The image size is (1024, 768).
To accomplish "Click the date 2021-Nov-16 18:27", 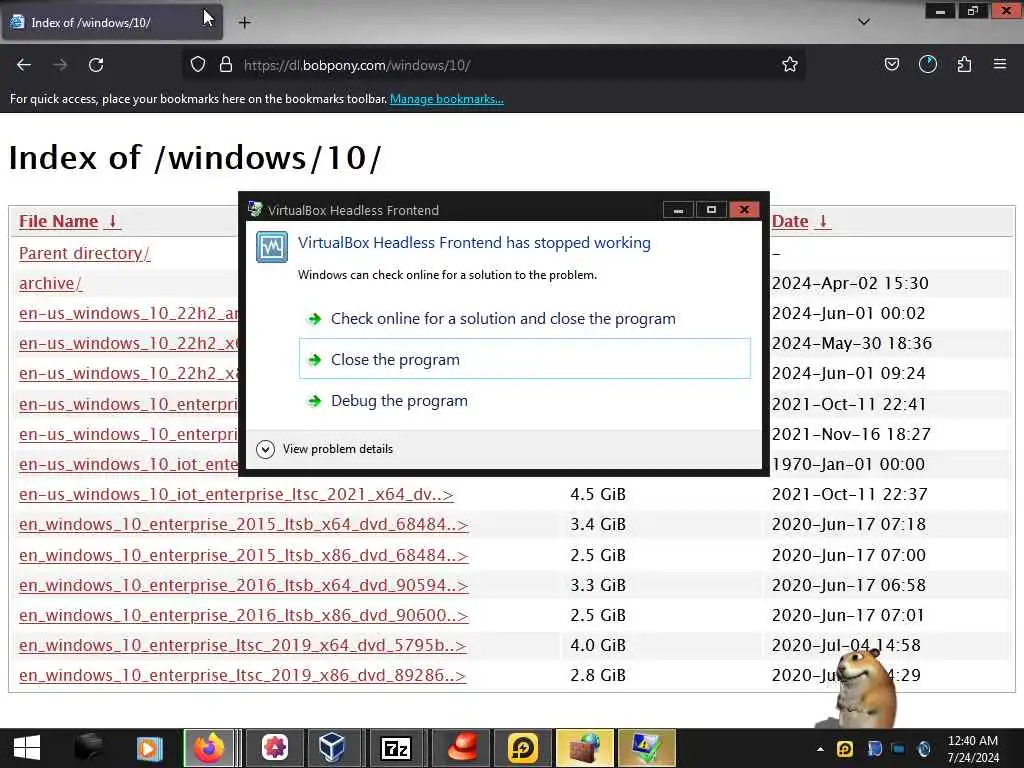I will (x=851, y=434).
